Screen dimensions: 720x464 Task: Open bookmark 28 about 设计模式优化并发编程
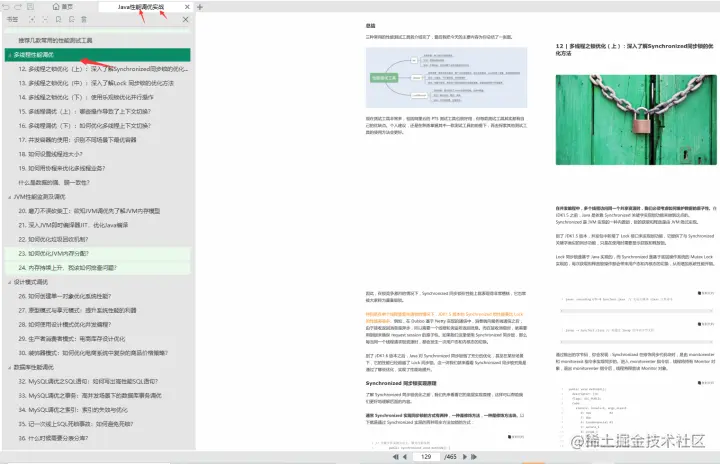65,325
